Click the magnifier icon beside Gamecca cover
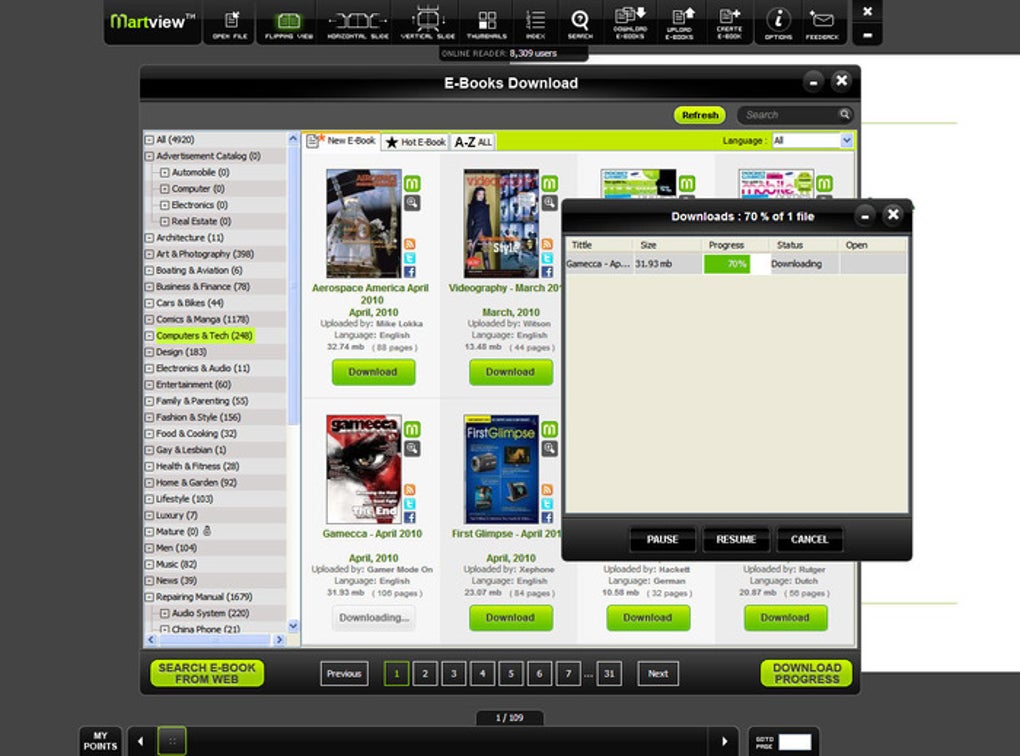The height and width of the screenshot is (756, 1020). (412, 448)
